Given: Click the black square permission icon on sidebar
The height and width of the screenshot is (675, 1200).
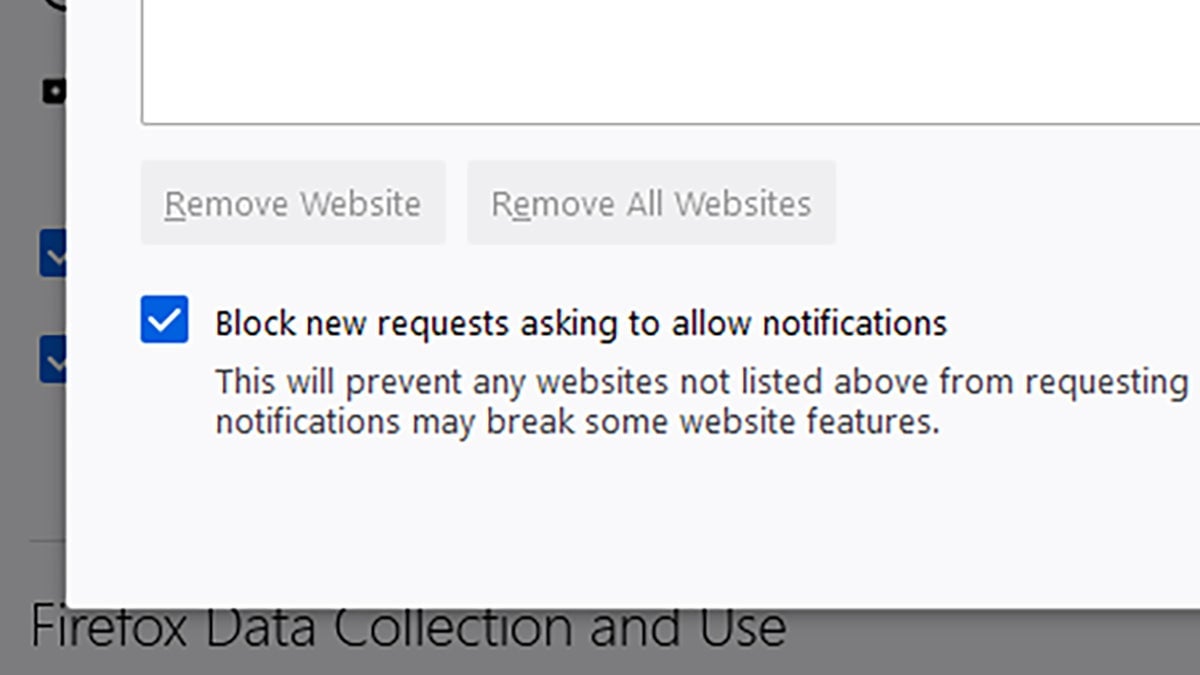Looking at the screenshot, I should pyautogui.click(x=55, y=92).
